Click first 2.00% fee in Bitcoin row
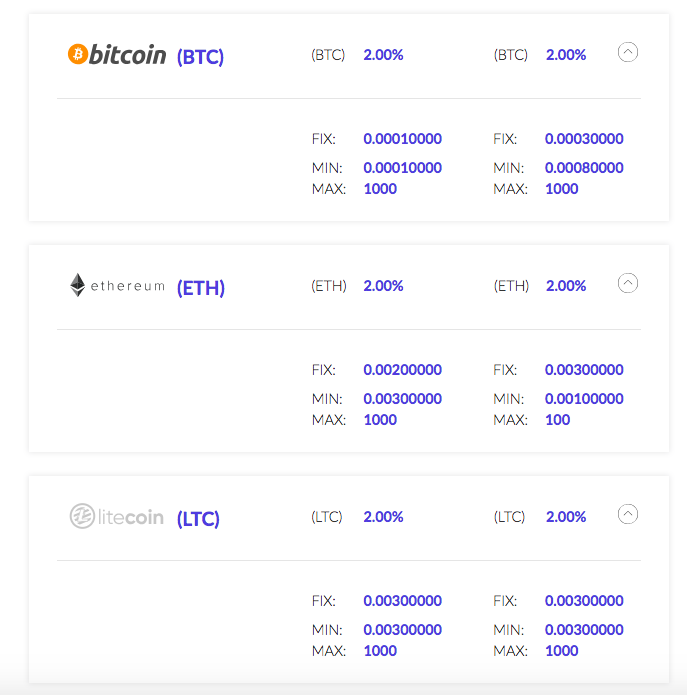The image size is (687, 695). 383,55
